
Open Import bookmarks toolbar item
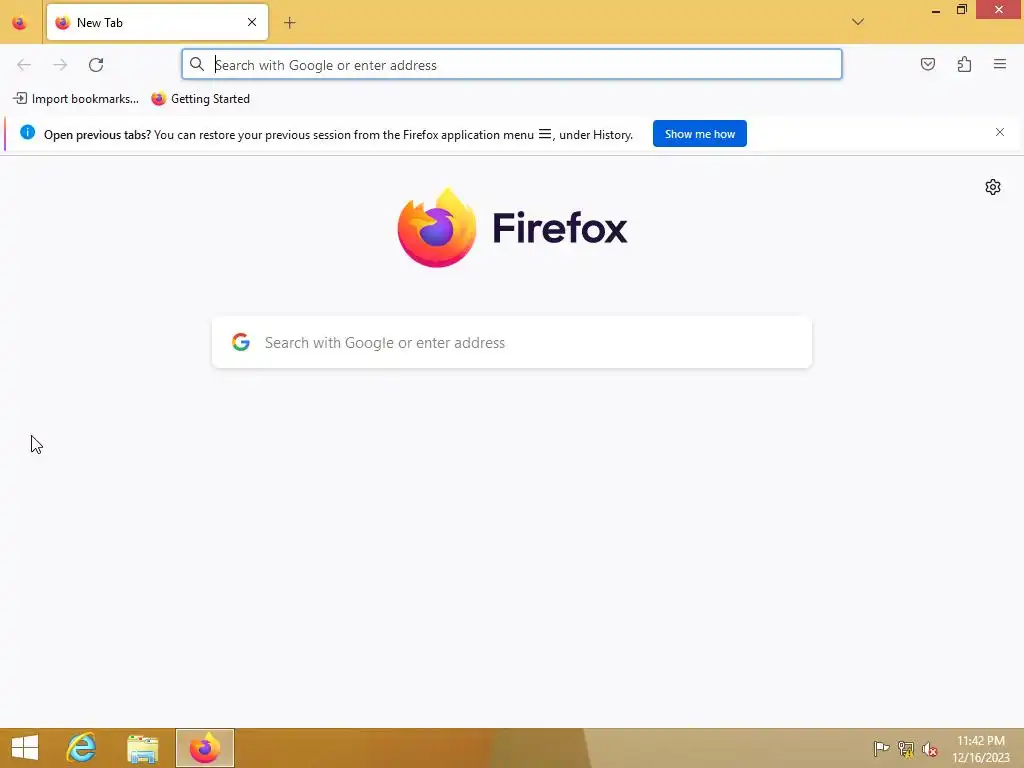click(x=76, y=99)
